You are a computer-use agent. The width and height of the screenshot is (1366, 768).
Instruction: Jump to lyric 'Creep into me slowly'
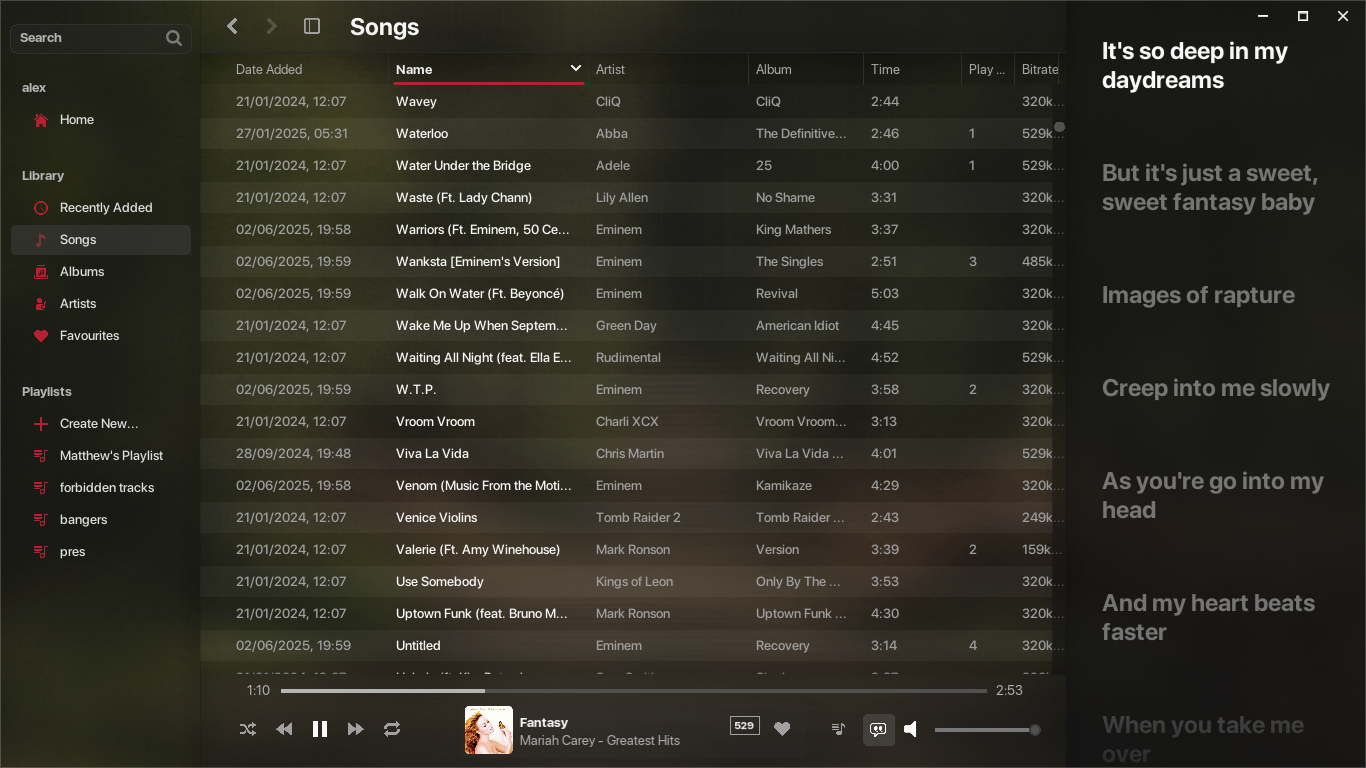pos(1216,389)
